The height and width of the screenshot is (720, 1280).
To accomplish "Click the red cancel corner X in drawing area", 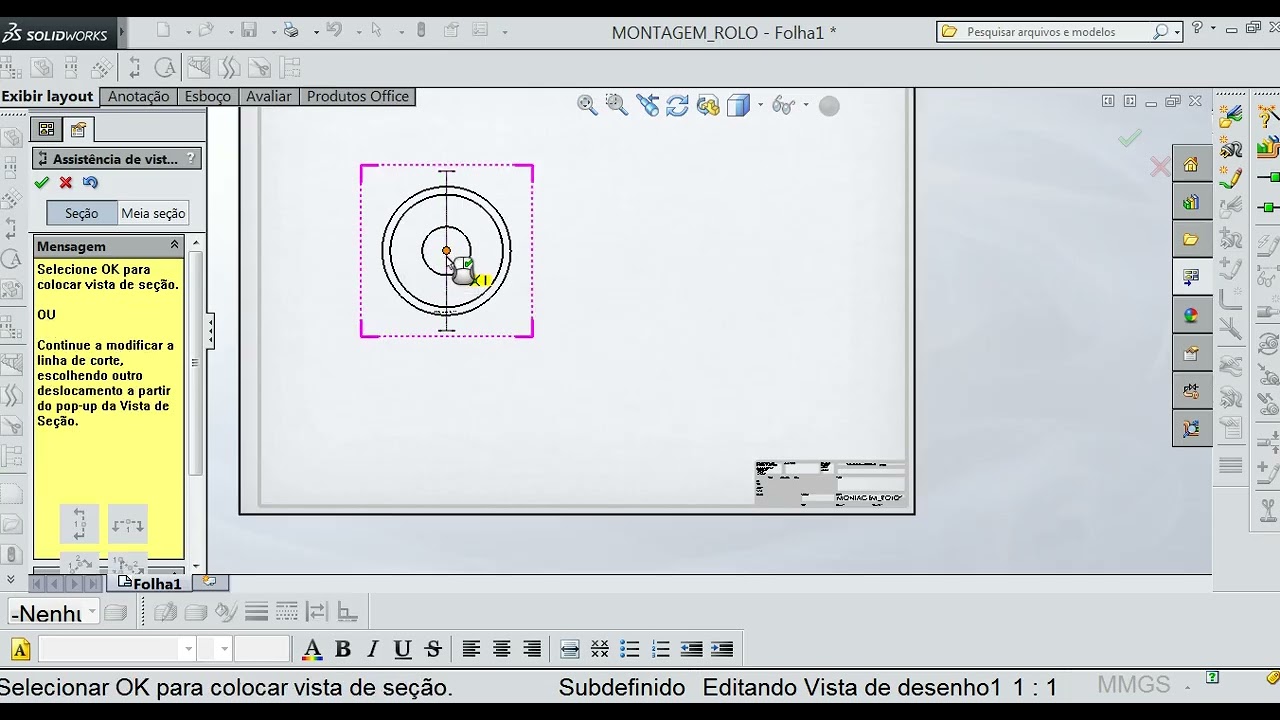I will 1160,167.
